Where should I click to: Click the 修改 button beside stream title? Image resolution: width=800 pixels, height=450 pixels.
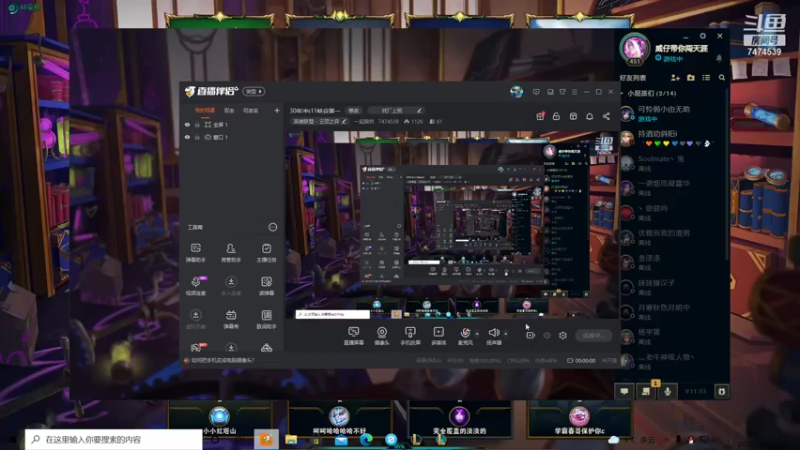tap(354, 110)
